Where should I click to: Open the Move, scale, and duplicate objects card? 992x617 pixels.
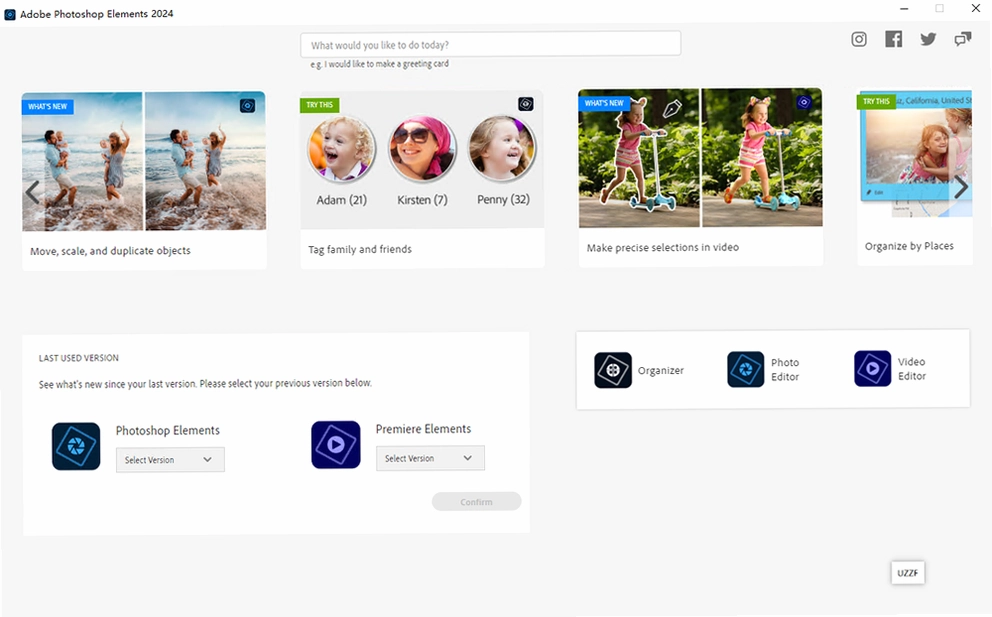pos(144,180)
